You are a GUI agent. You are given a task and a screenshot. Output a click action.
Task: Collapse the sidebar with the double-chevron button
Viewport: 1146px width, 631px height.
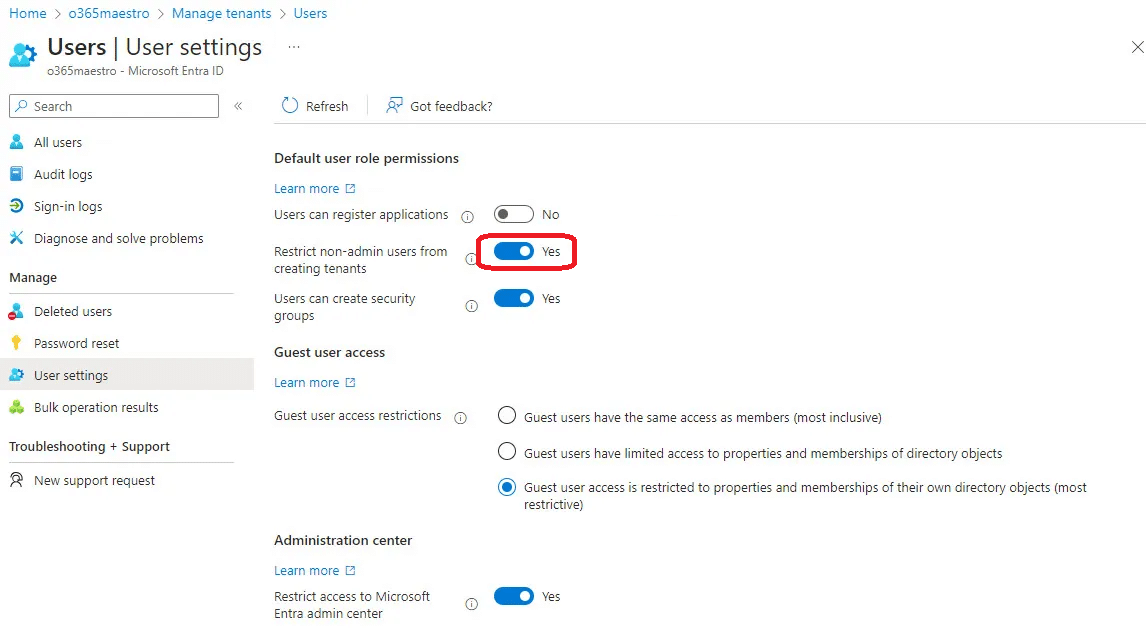tap(238, 106)
